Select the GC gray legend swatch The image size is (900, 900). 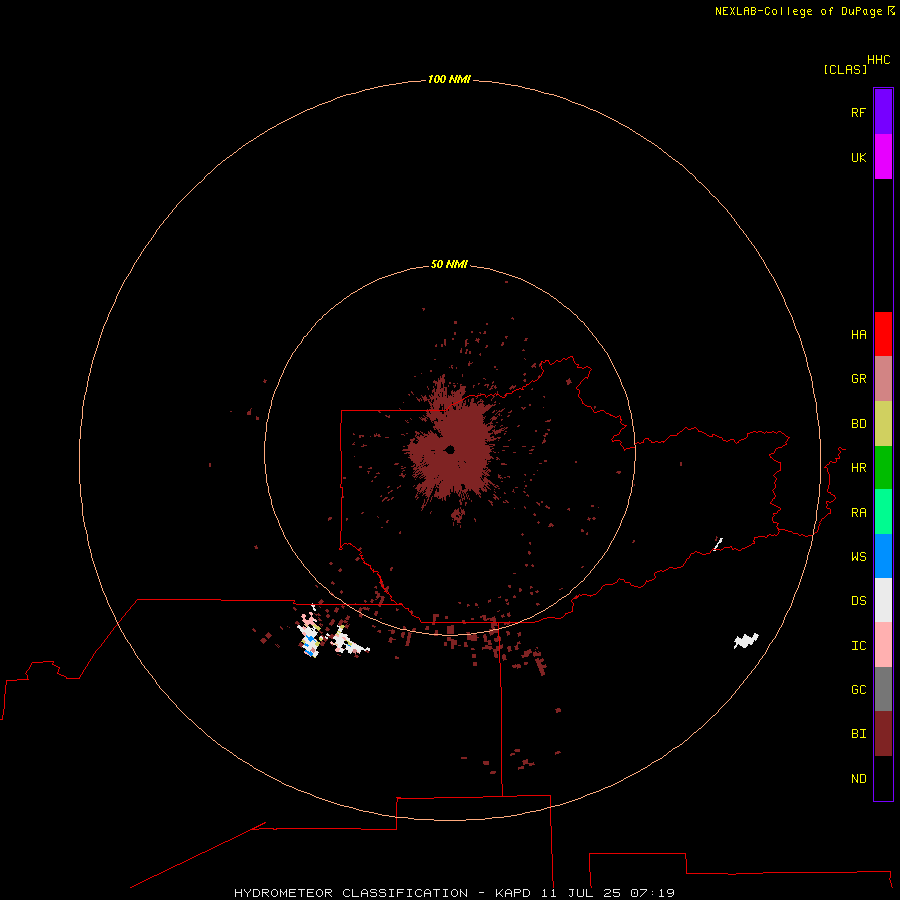pyautogui.click(x=883, y=689)
